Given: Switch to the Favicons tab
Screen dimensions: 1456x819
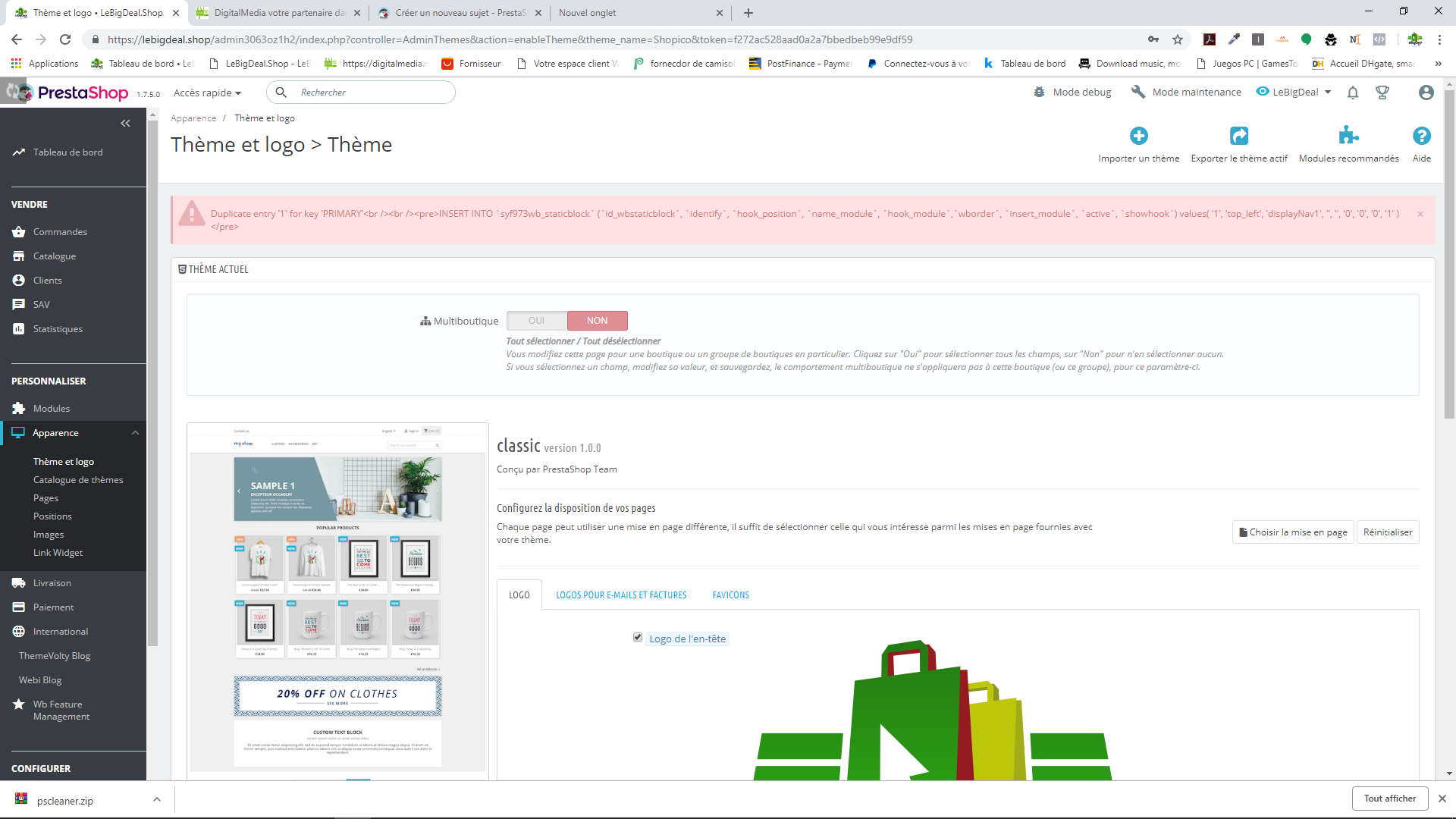Looking at the screenshot, I should coord(730,595).
